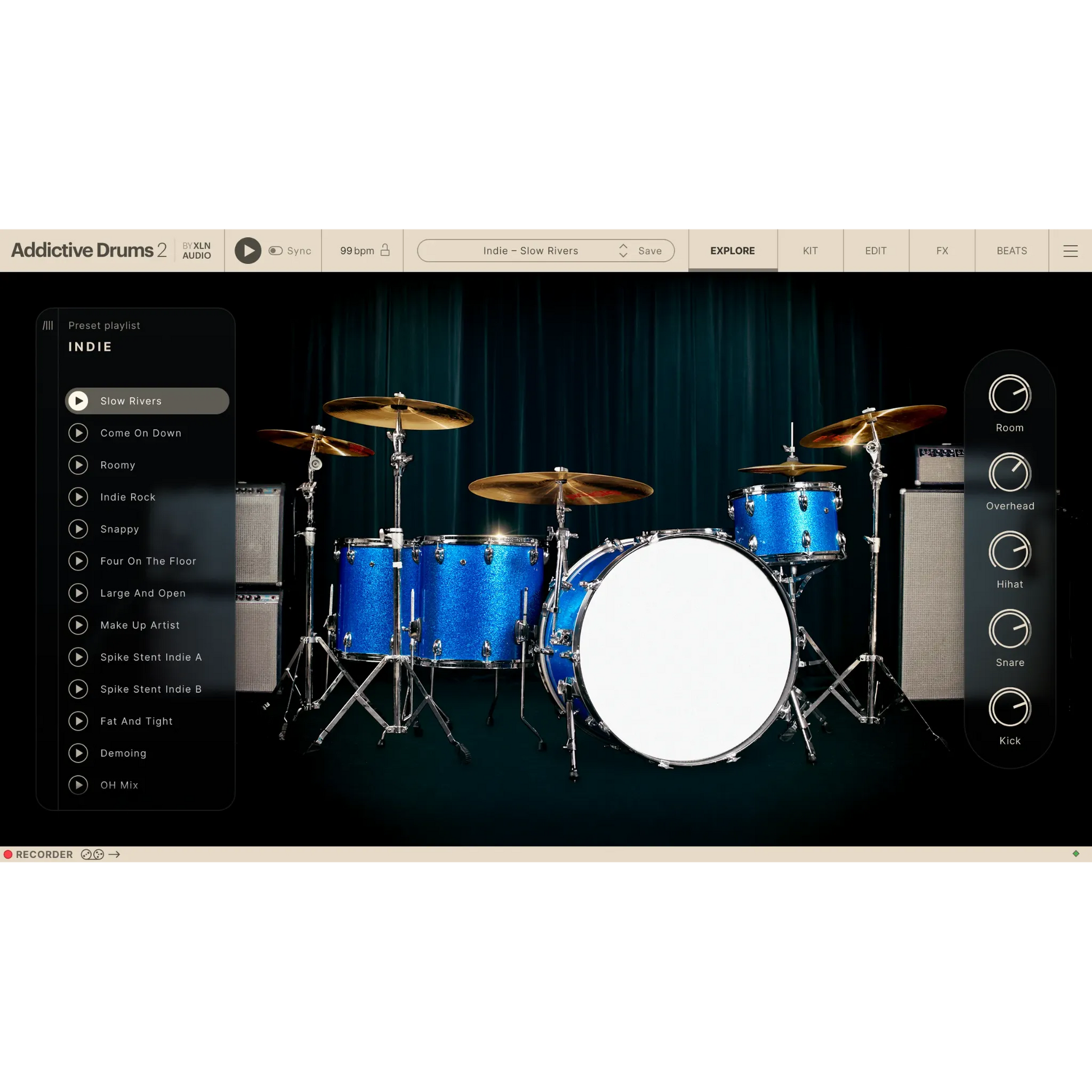
Task: Go to the BEATS tab
Action: (1012, 250)
